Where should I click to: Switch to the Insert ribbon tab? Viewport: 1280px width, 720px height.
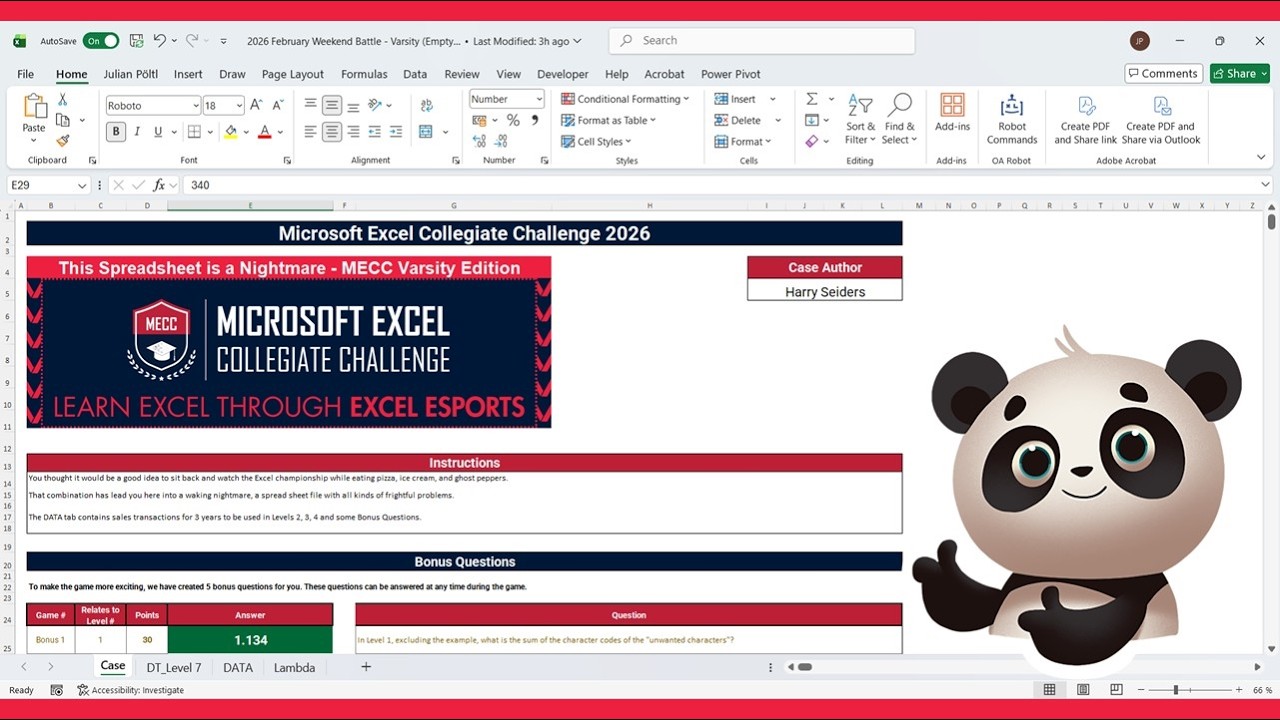coord(188,74)
